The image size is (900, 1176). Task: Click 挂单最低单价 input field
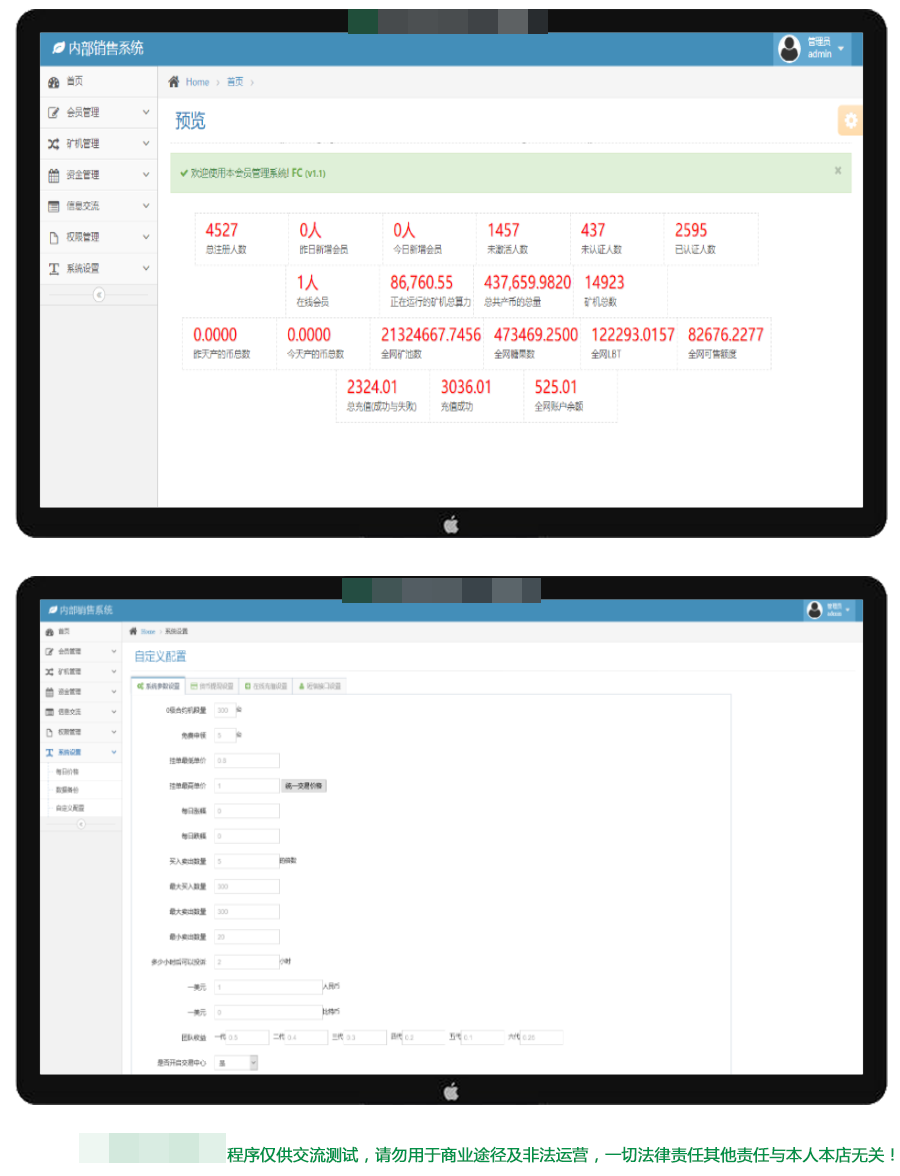tap(247, 760)
